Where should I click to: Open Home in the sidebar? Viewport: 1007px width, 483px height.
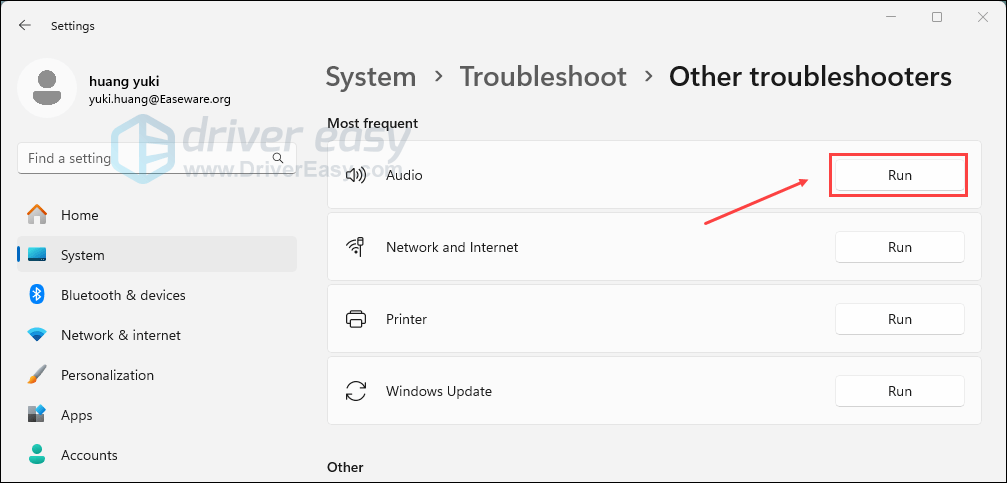coord(79,215)
